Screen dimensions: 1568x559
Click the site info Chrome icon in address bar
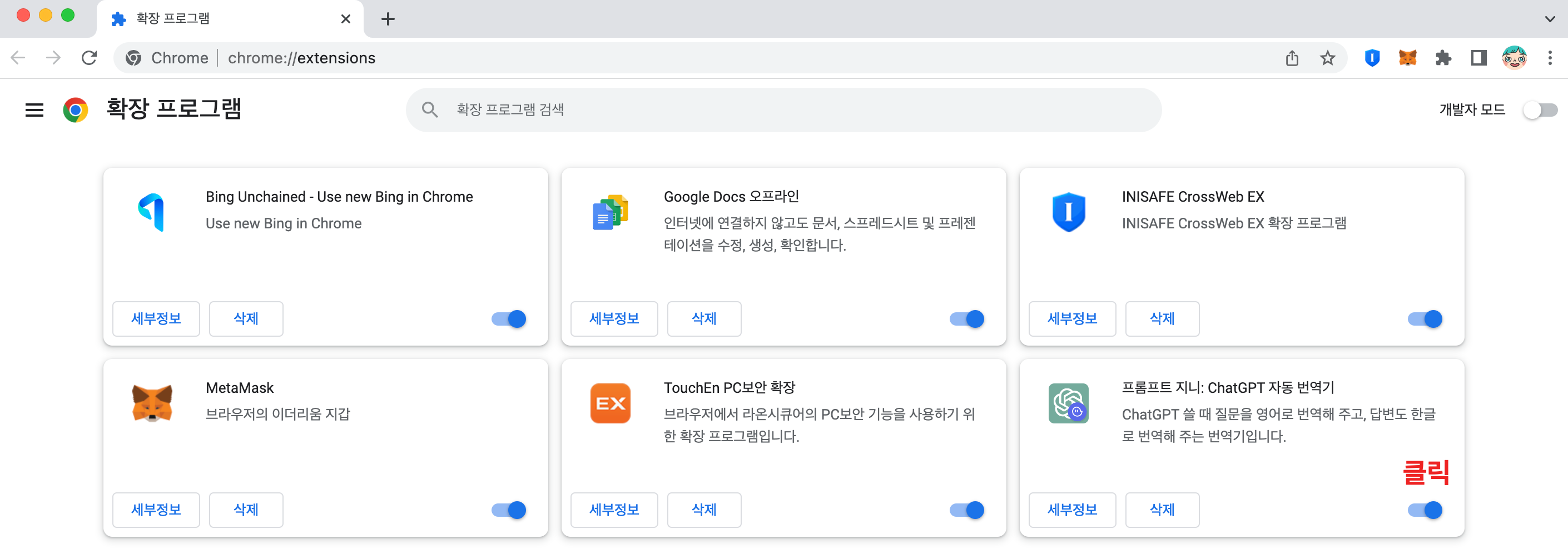[134, 58]
